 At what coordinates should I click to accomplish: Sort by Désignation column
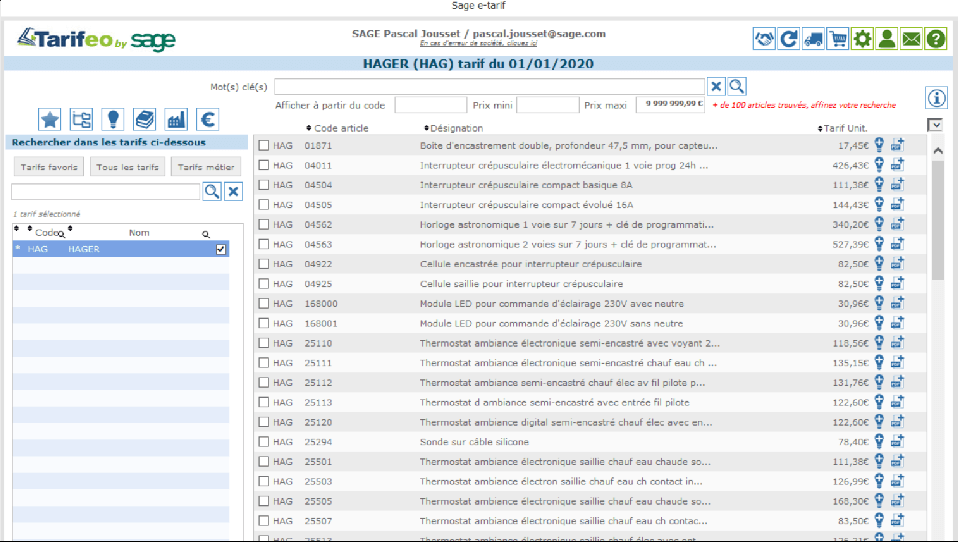[453, 128]
